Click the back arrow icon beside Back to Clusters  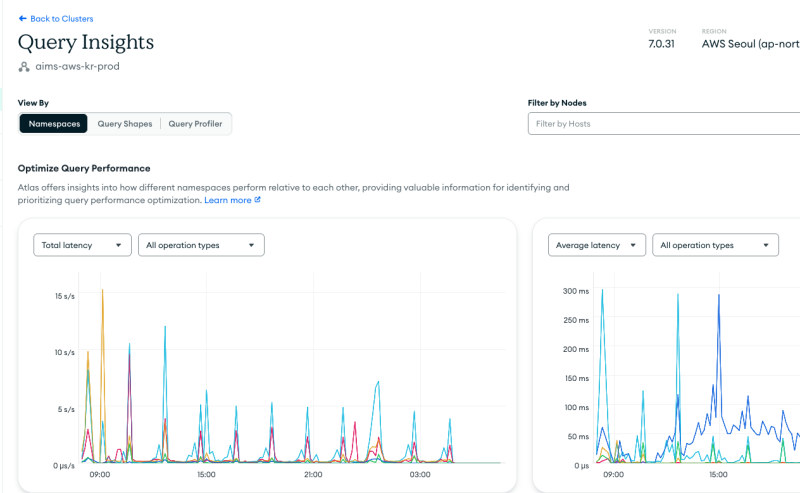point(23,19)
